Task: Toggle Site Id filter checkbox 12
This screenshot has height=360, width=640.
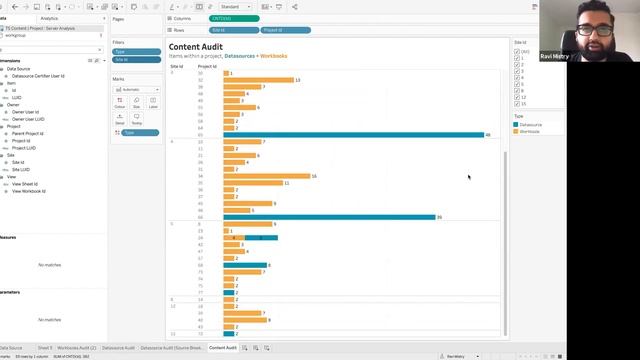Action: [517, 97]
